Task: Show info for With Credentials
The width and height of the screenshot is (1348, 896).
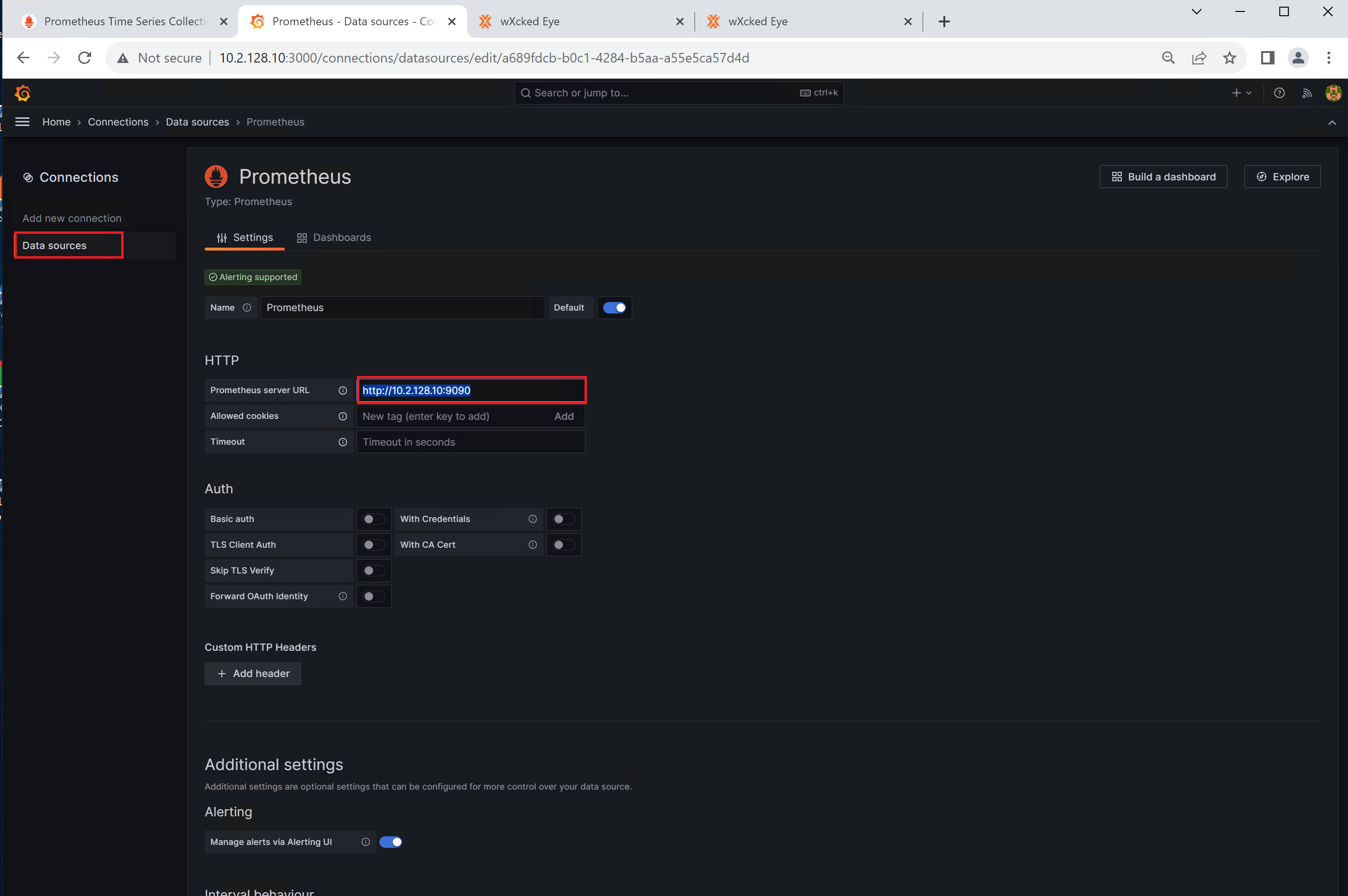Action: tap(533, 519)
